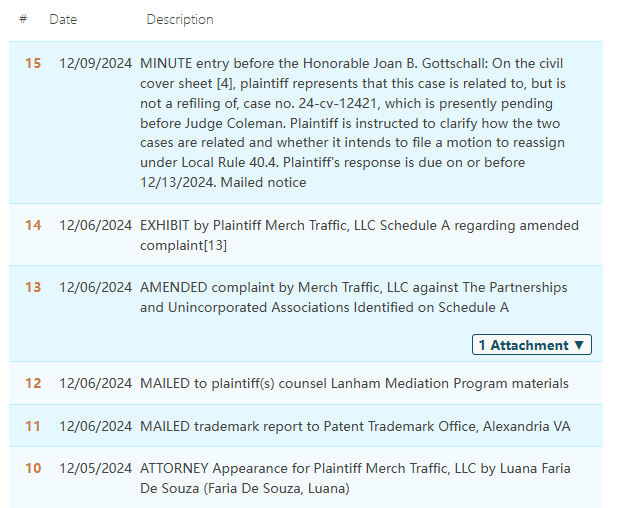Open docket entry number 12
Viewport: 618px width, 508px height.
[x=33, y=383]
